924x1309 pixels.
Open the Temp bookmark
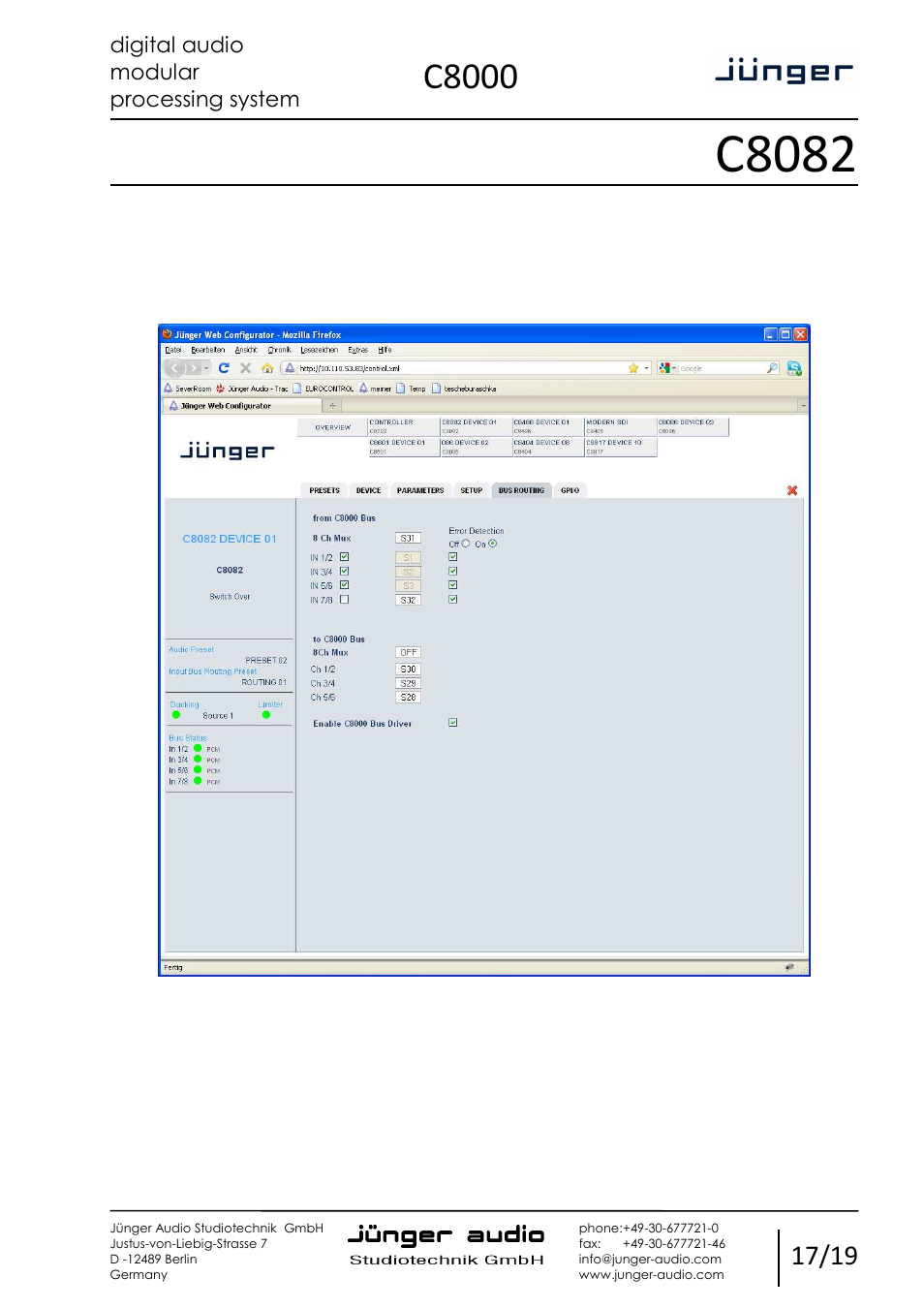click(411, 389)
